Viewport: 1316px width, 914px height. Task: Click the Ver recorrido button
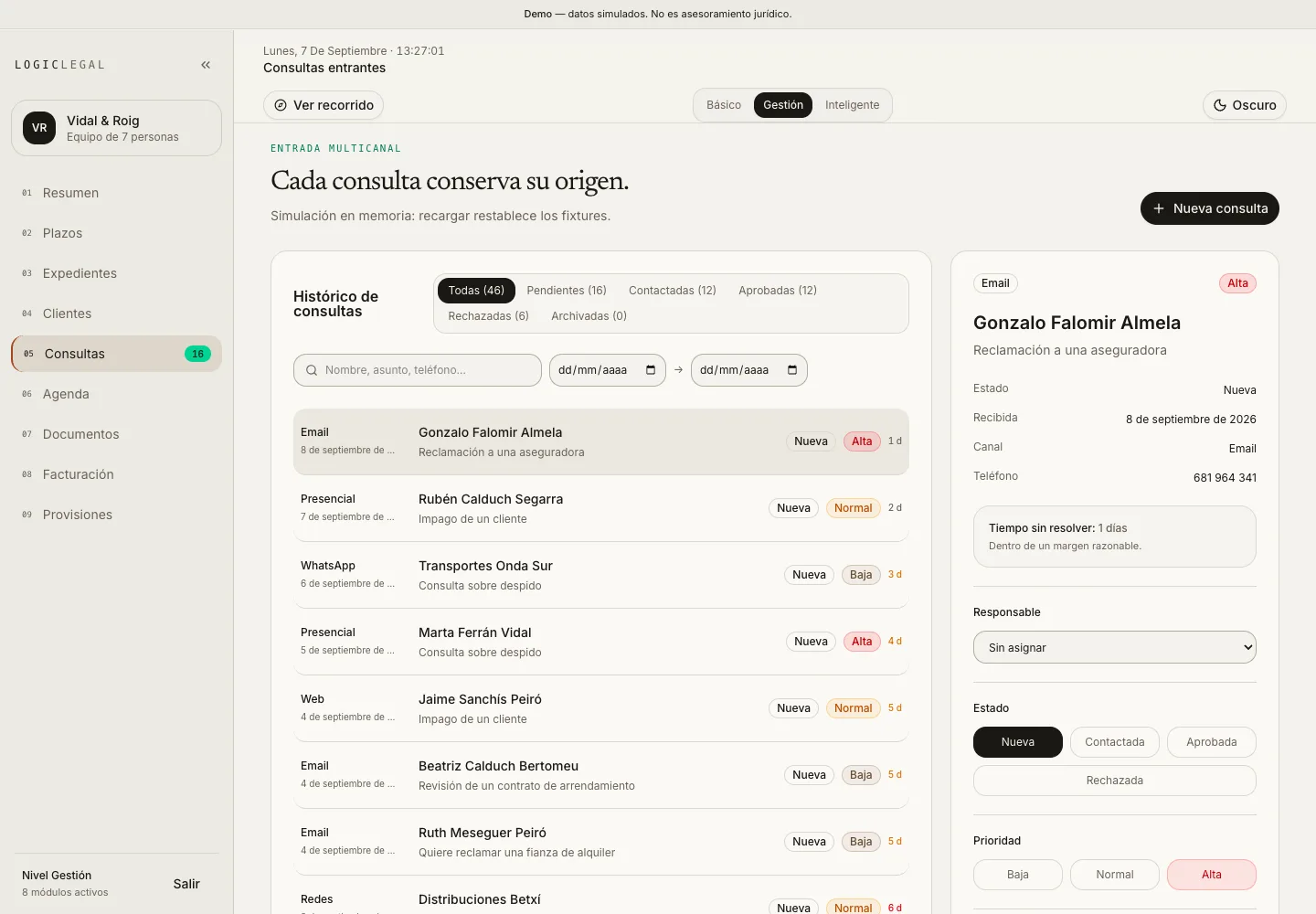pyautogui.click(x=324, y=105)
